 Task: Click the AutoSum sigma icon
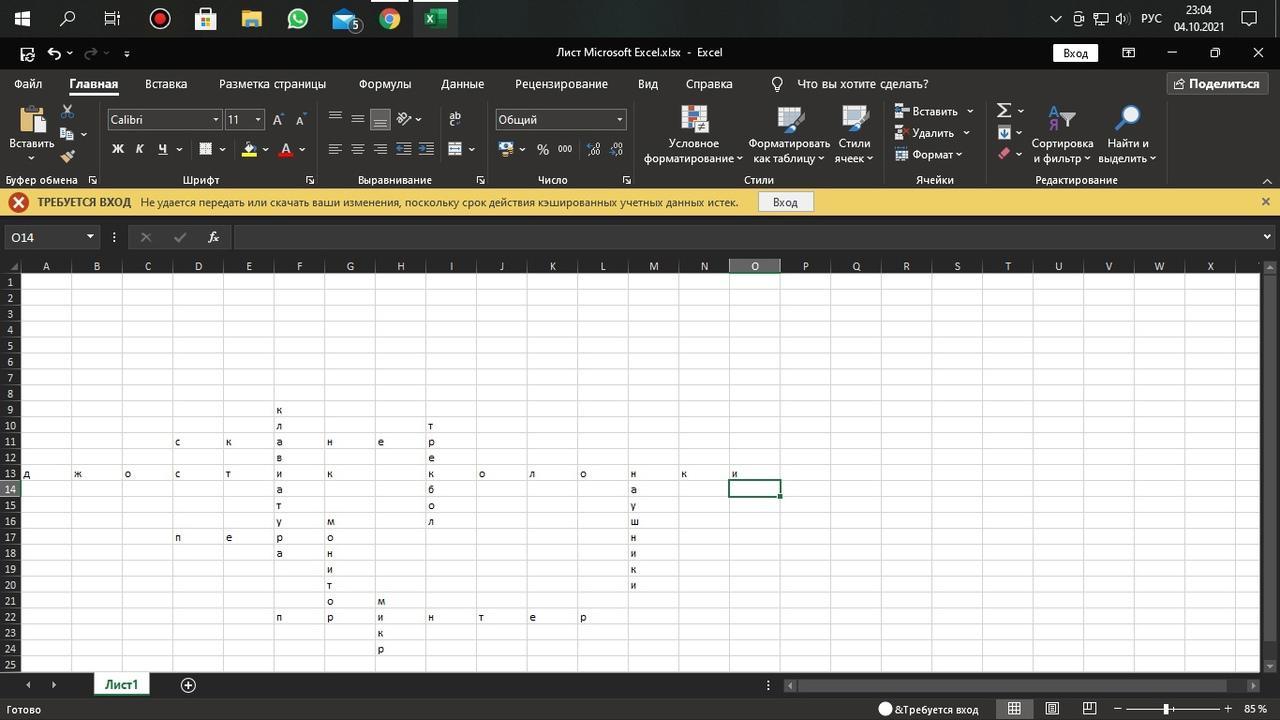(1004, 111)
